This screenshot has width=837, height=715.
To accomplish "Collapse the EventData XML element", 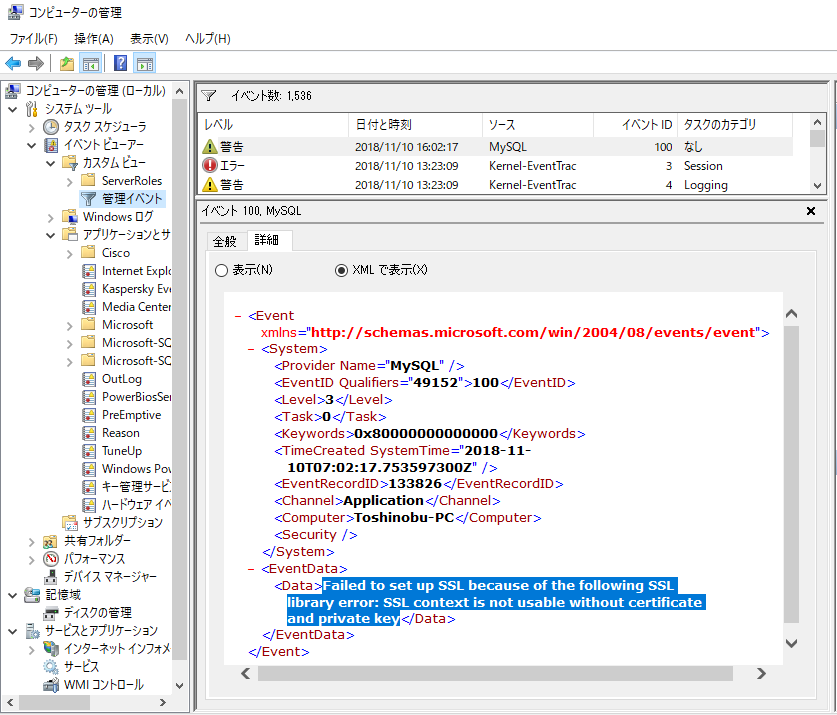I will coord(251,569).
